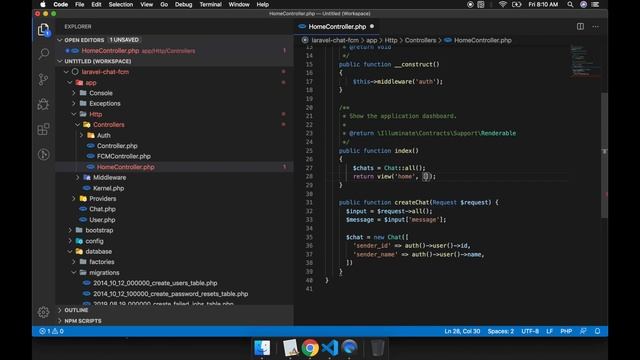The height and width of the screenshot is (360, 640).
Task: Open Kernel.php in explorer
Action: [x=108, y=188]
